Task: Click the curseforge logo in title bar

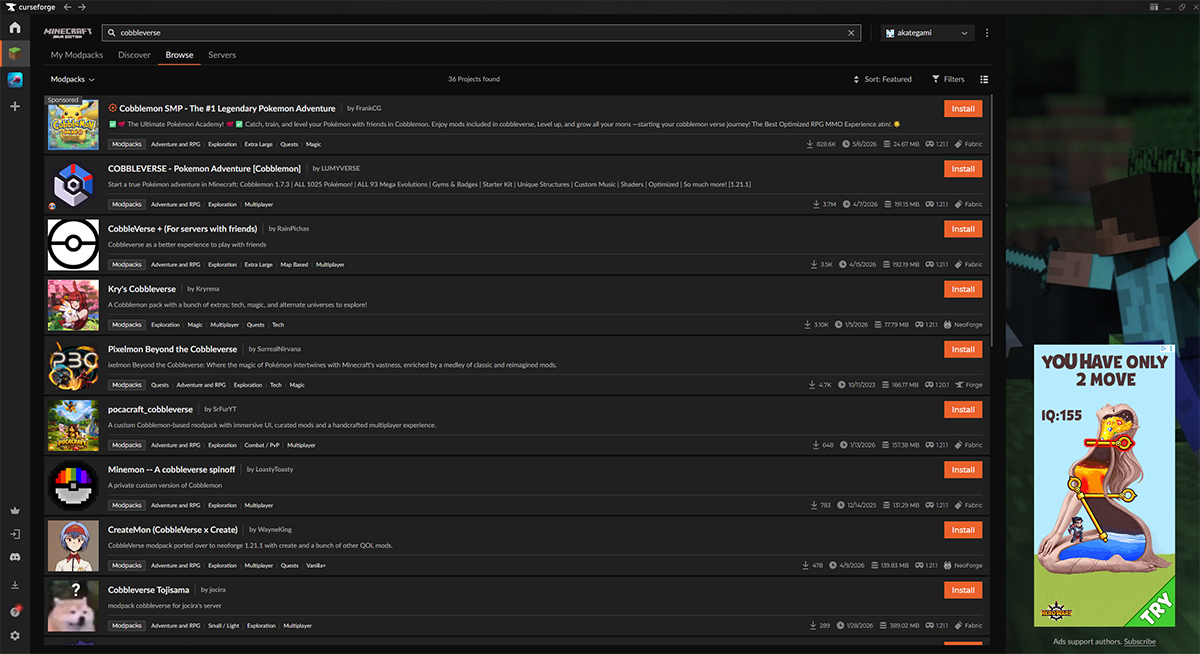Action: [x=32, y=7]
